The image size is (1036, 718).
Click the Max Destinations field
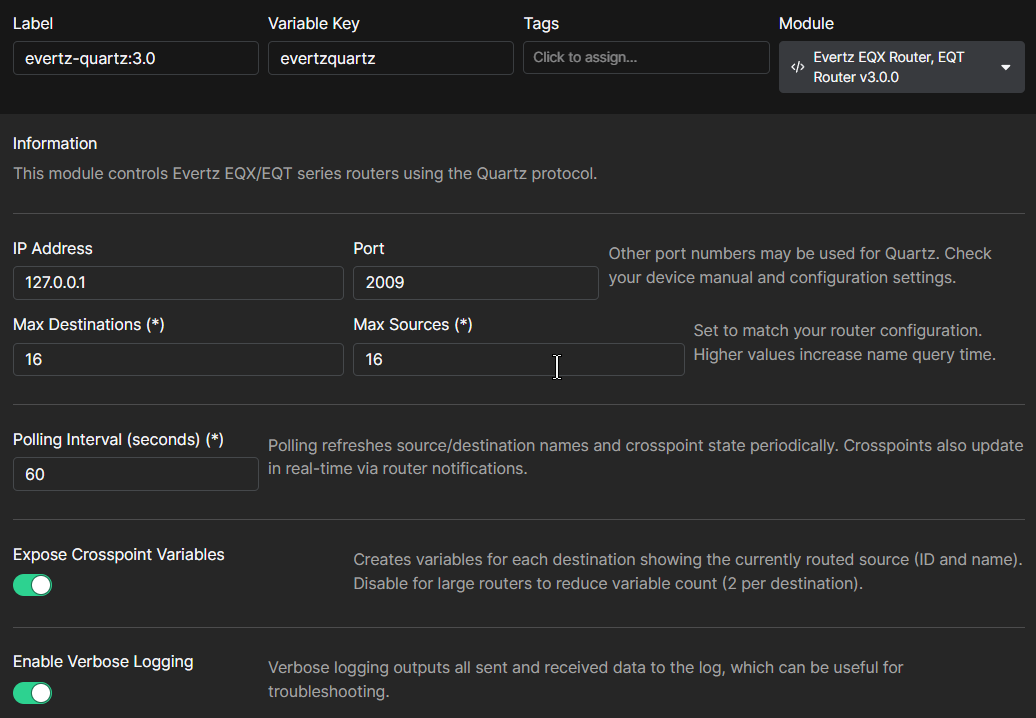coord(178,359)
